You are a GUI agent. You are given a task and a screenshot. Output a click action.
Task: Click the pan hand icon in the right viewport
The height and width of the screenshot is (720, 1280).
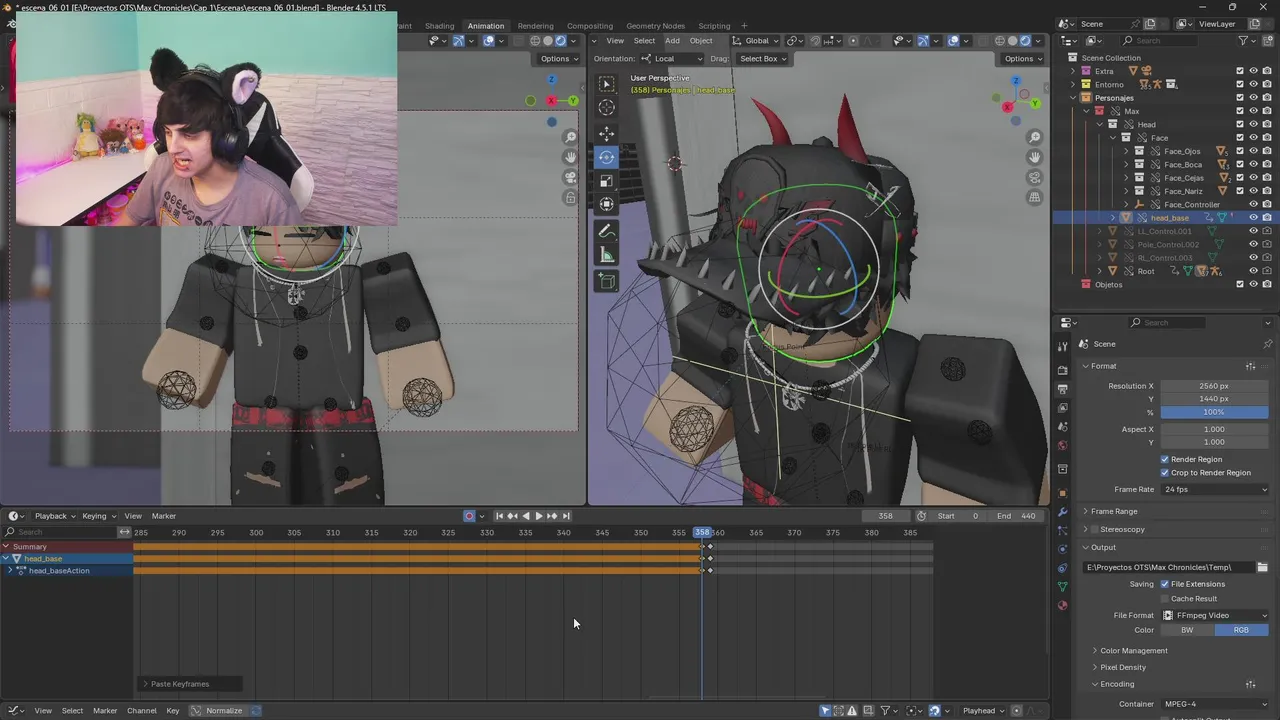point(1034,157)
